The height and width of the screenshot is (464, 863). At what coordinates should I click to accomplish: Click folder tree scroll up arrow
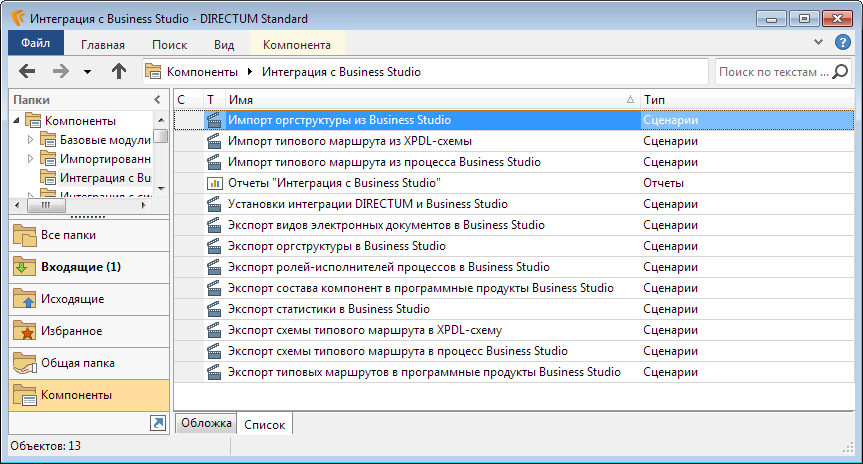pyautogui.click(x=161, y=119)
